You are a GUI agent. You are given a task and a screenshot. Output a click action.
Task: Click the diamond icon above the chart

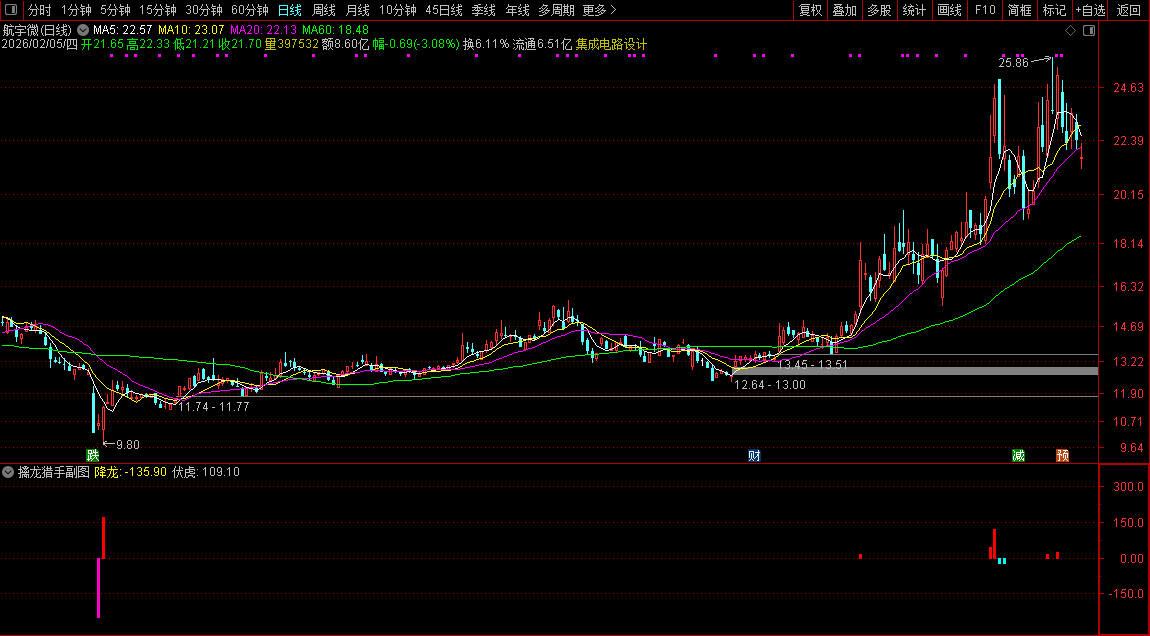pyautogui.click(x=1070, y=31)
